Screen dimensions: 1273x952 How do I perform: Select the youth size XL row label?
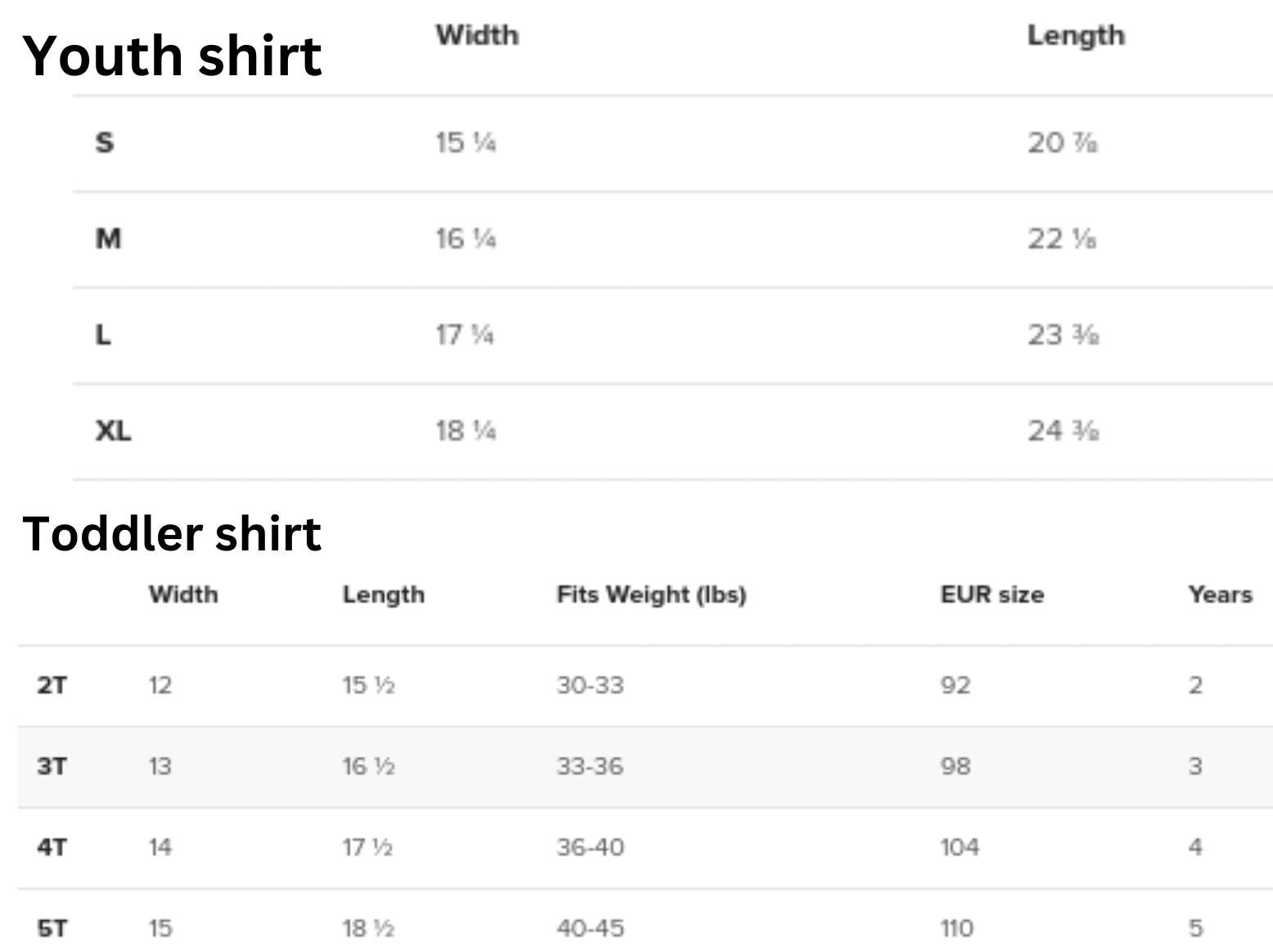(x=113, y=430)
